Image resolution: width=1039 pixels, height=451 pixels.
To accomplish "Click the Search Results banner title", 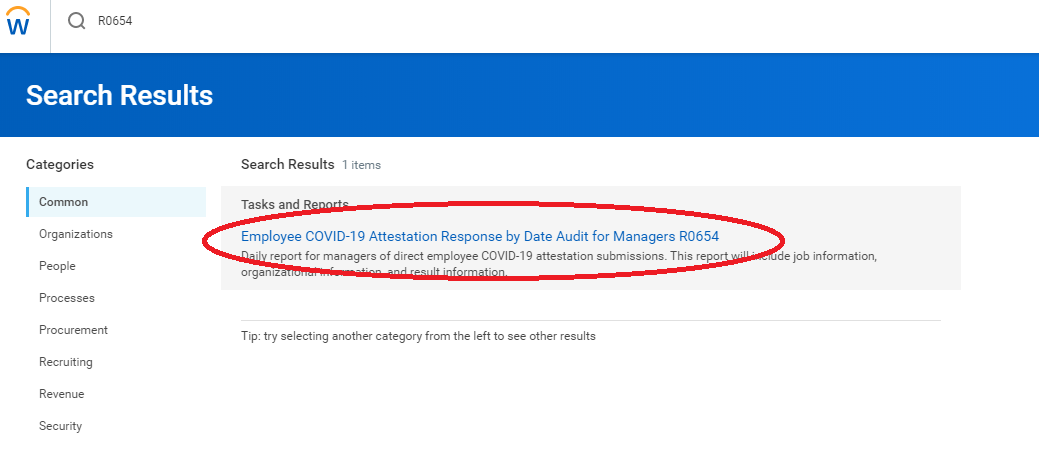I will [119, 95].
